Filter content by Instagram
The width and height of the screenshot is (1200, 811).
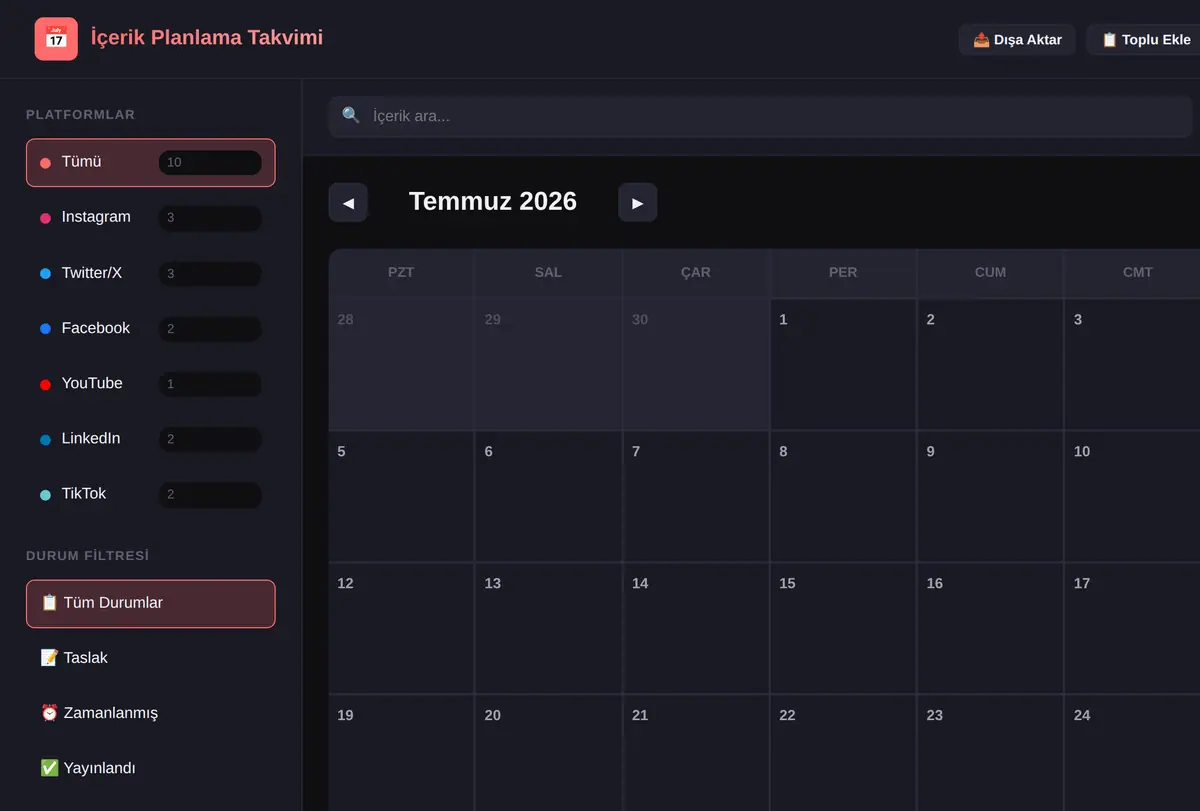pos(150,217)
